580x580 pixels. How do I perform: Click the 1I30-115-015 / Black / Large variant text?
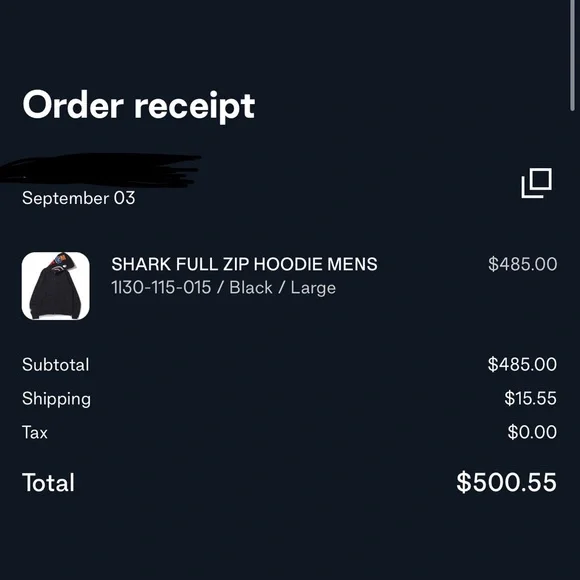223,288
